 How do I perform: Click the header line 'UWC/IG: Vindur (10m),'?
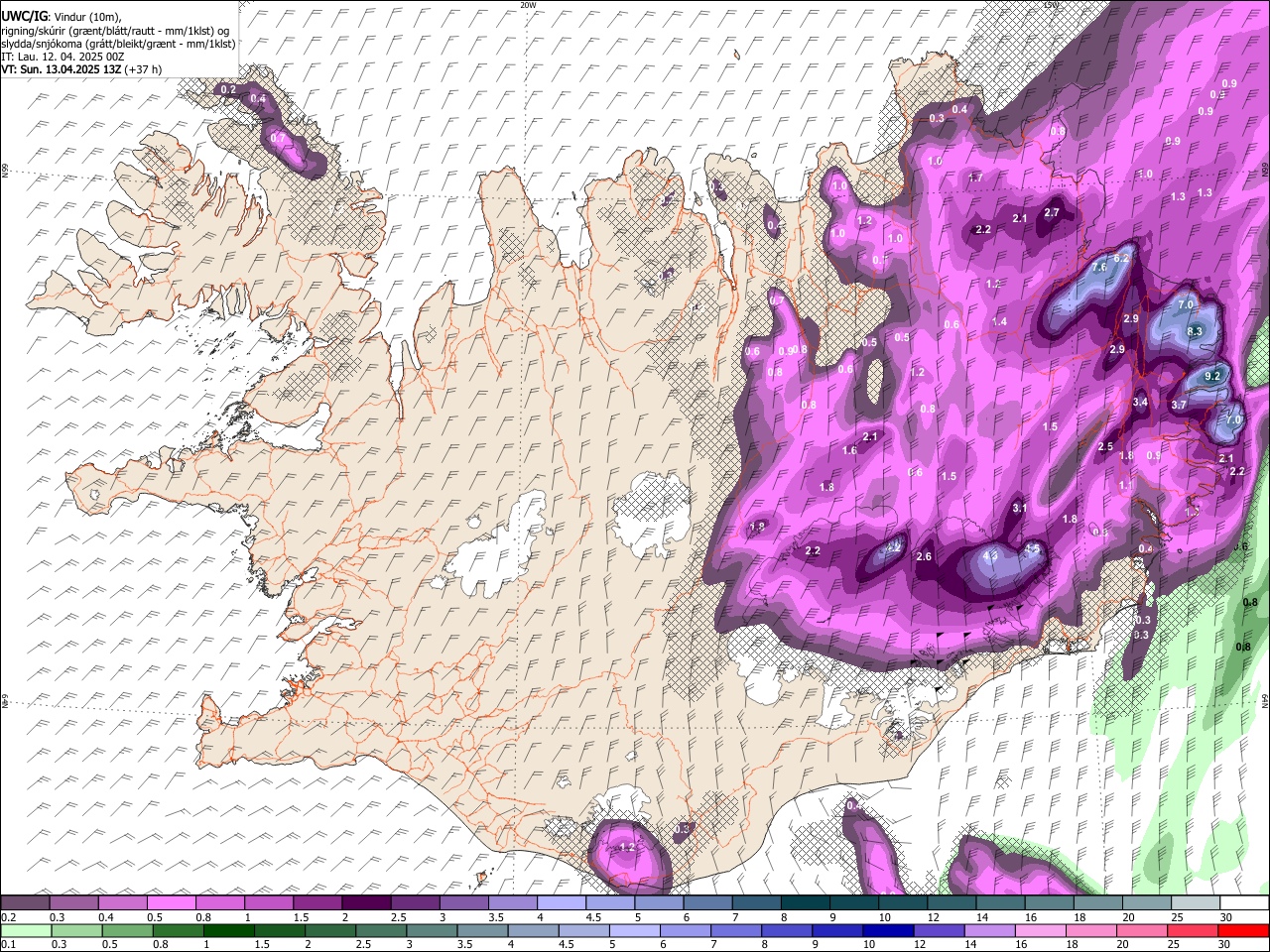(x=61, y=17)
